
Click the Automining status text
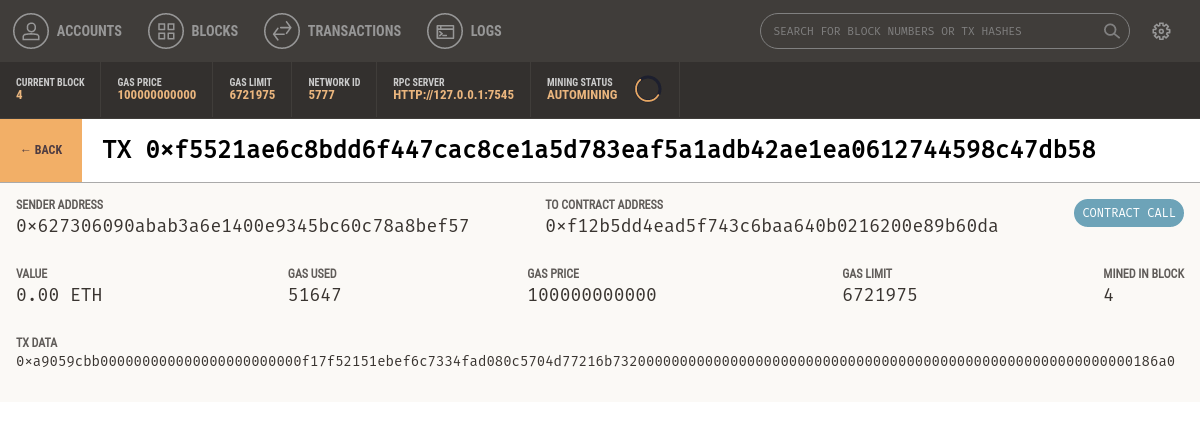582,95
